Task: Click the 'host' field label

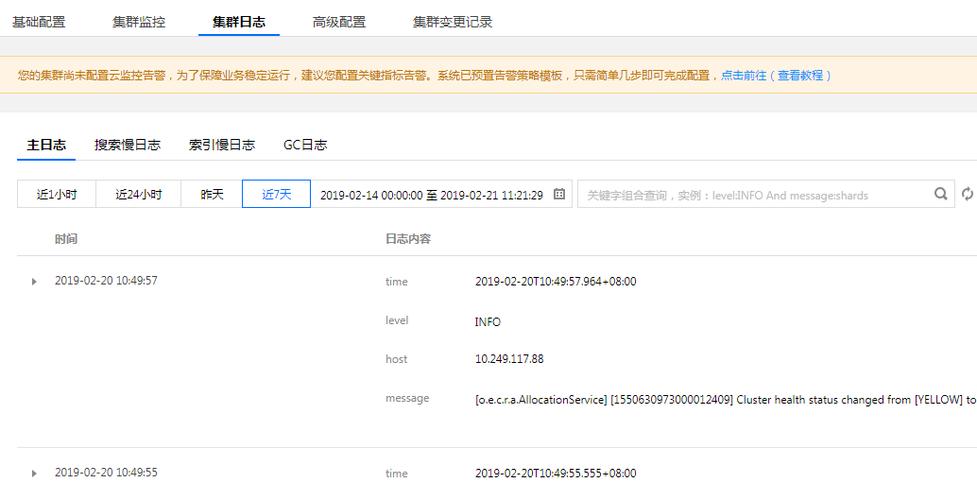Action: pos(396,359)
